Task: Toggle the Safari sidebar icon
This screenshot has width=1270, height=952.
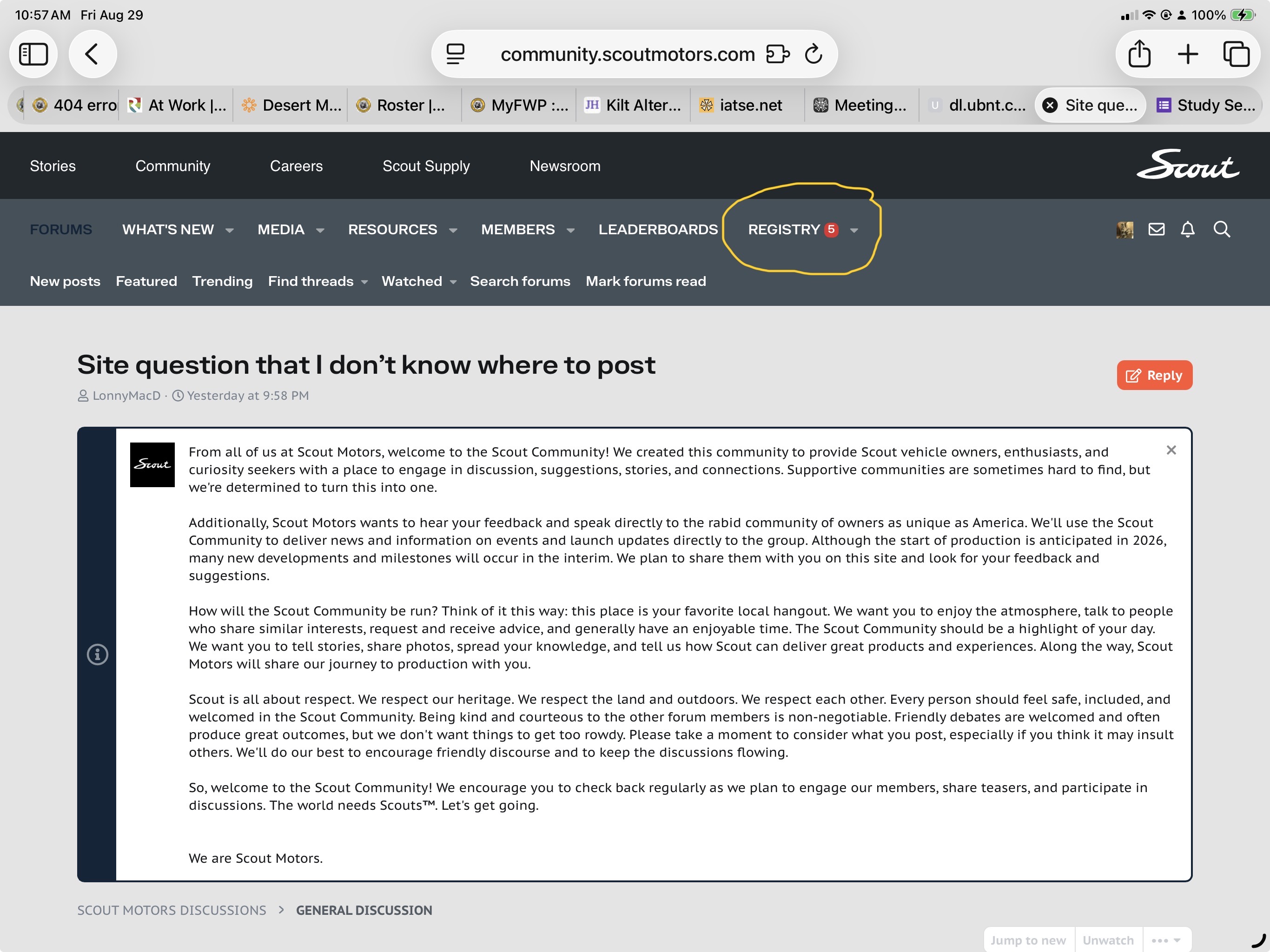Action: [33, 54]
